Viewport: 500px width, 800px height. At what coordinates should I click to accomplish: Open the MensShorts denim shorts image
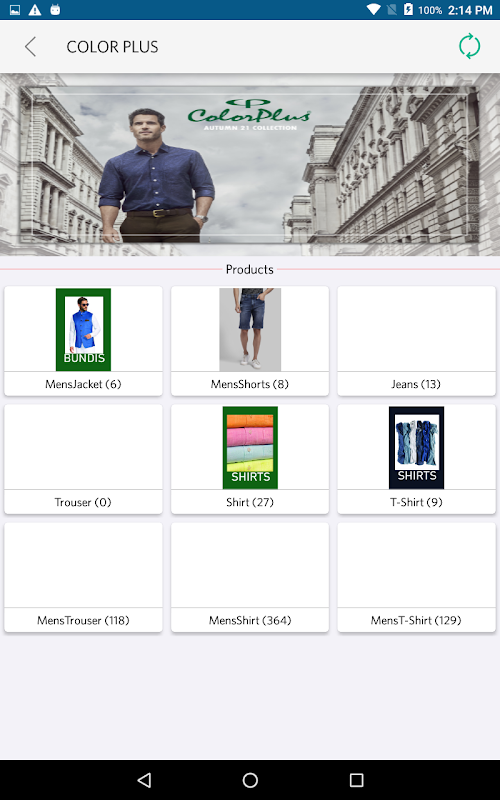pyautogui.click(x=250, y=330)
